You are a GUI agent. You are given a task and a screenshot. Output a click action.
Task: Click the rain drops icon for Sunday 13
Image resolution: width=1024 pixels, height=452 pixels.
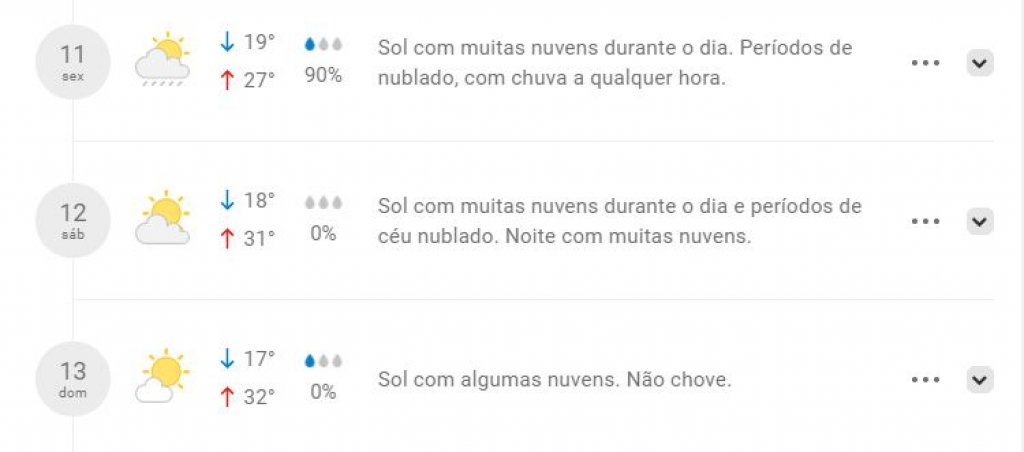tap(323, 361)
